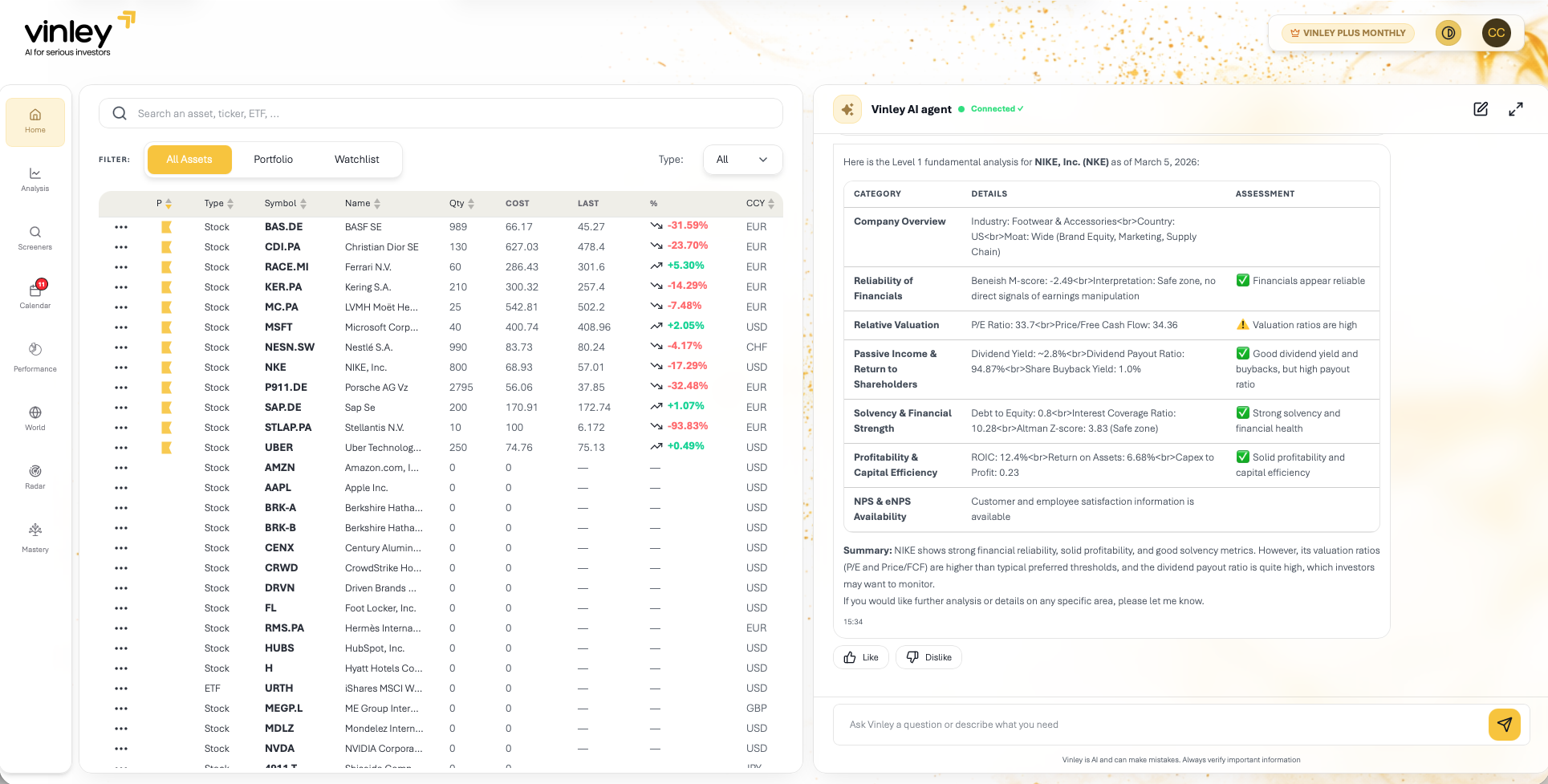Open the Mastery sidebar icon
This screenshot has width=1548, height=784.
[35, 538]
